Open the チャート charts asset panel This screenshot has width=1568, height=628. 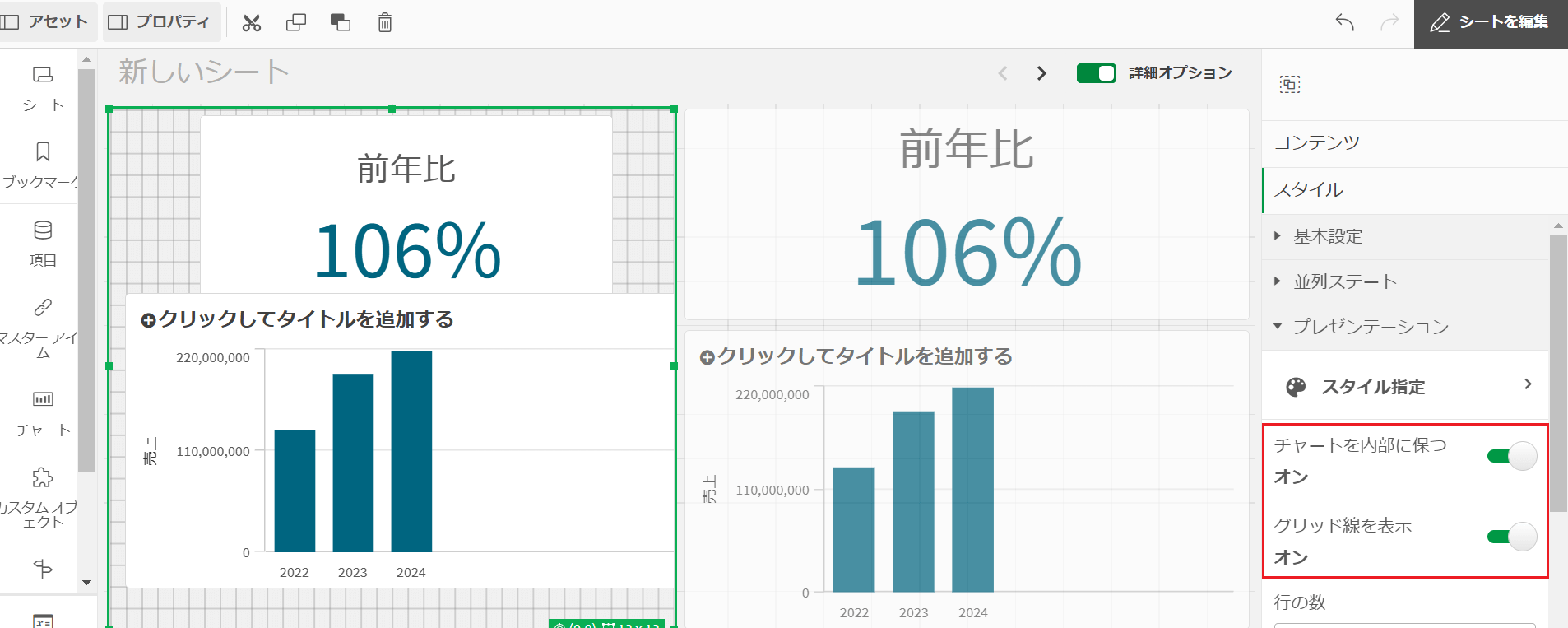tap(43, 413)
